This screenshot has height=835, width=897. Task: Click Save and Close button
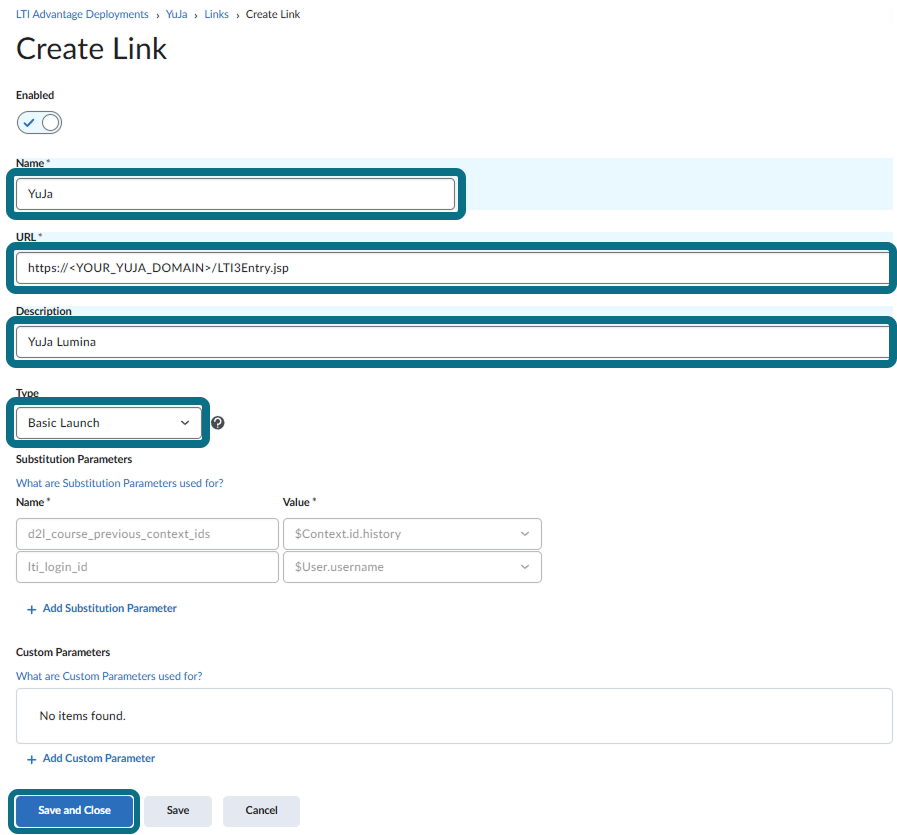coord(74,810)
